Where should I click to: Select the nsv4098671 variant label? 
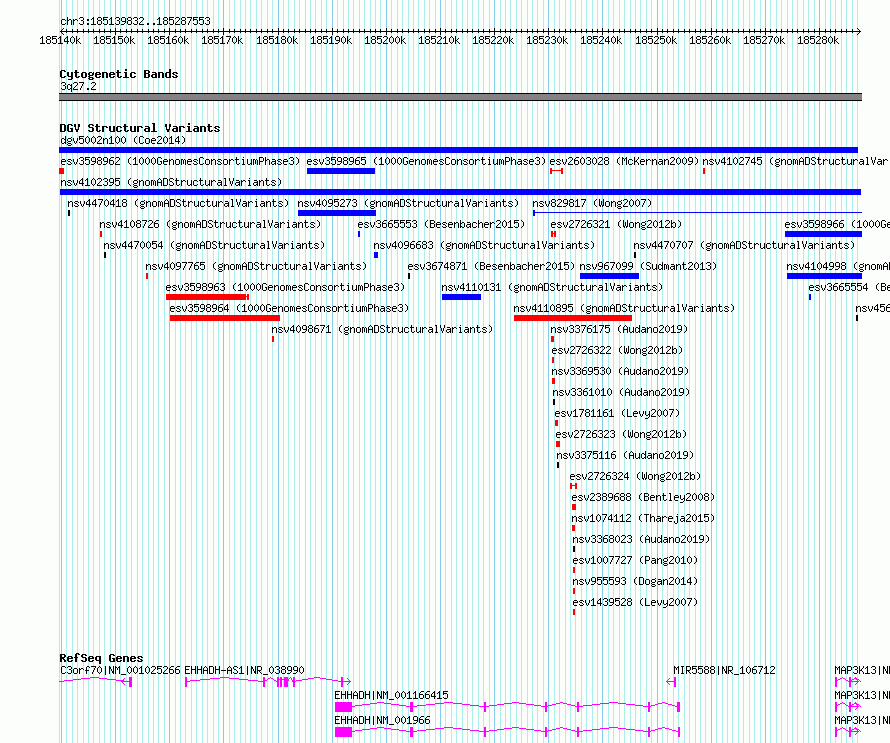pyautogui.click(x=382, y=329)
